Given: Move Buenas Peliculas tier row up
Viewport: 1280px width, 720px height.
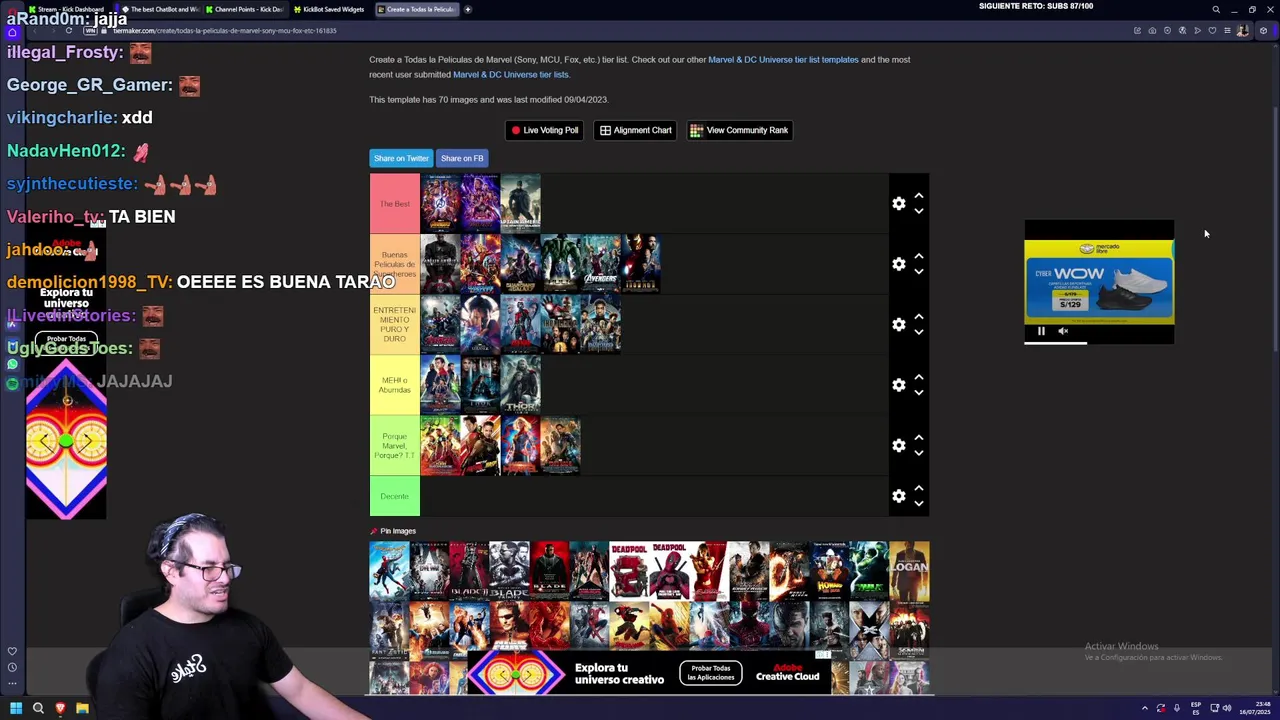Looking at the screenshot, I should pyautogui.click(x=918, y=257).
